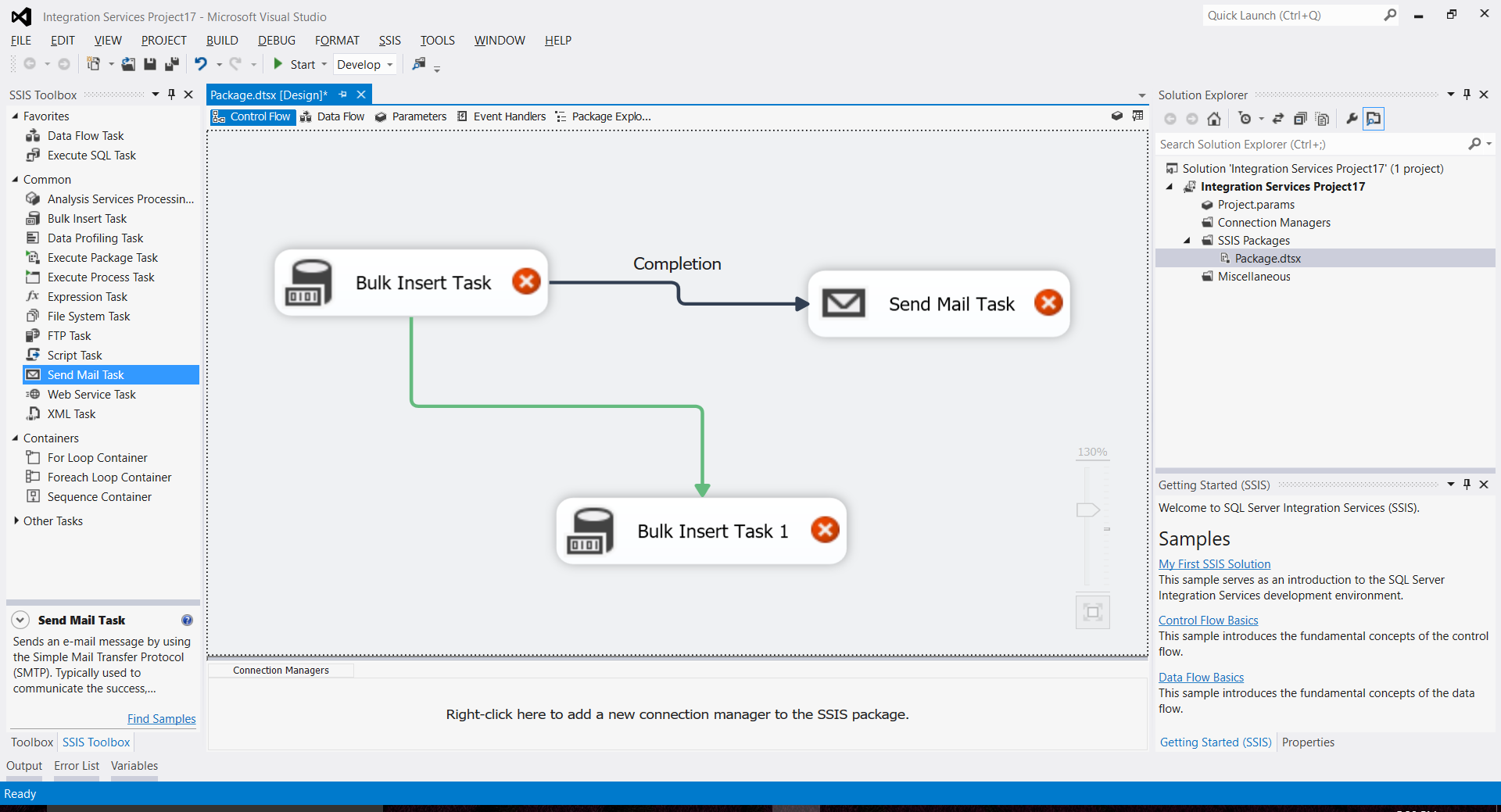Click the Bulk Insert Task node icon on canvas
This screenshot has height=812, width=1501.
[x=310, y=283]
